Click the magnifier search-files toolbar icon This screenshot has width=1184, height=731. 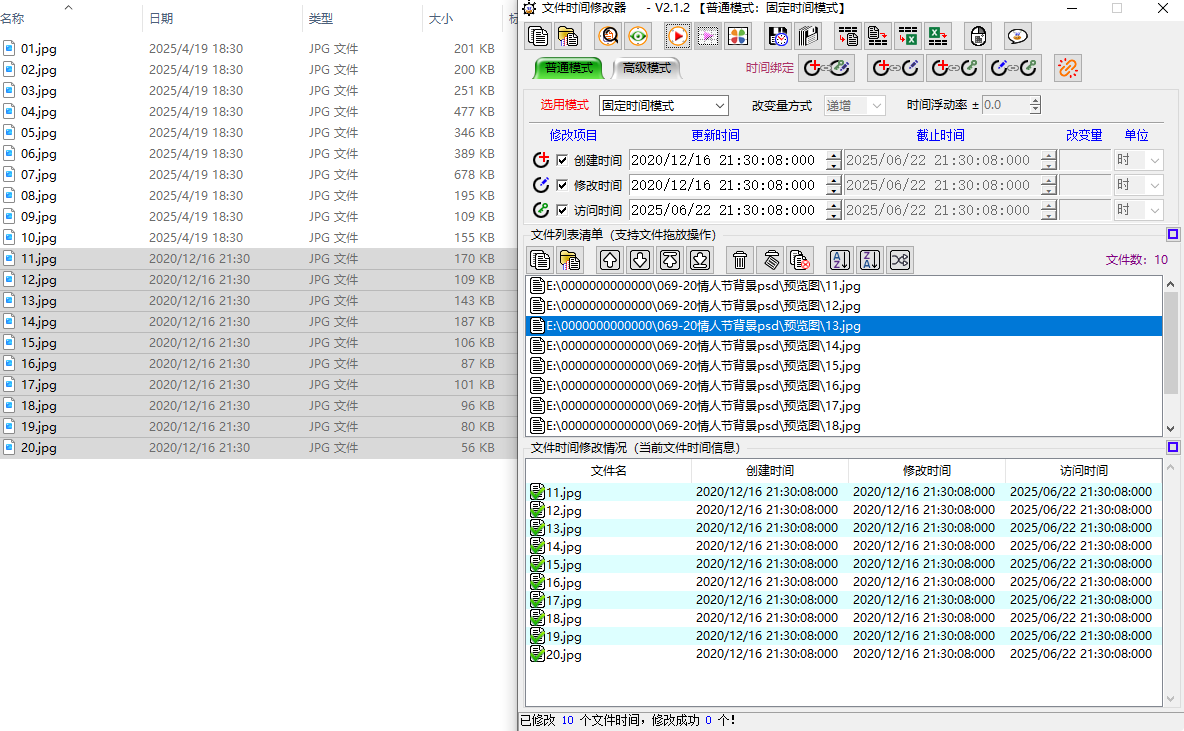(x=609, y=36)
